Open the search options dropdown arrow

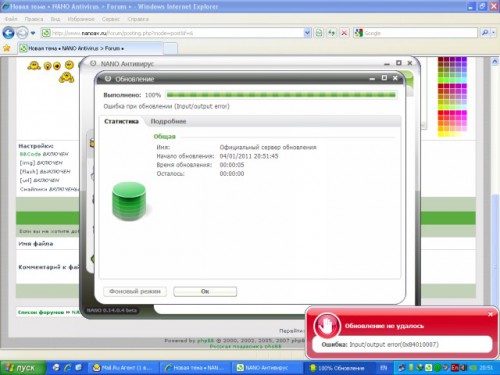[x=493, y=33]
